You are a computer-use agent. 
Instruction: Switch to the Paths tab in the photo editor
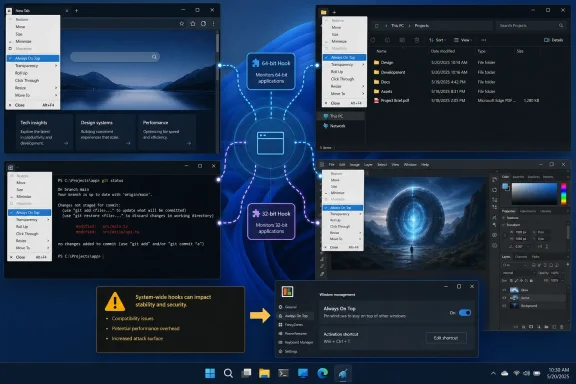(536, 256)
